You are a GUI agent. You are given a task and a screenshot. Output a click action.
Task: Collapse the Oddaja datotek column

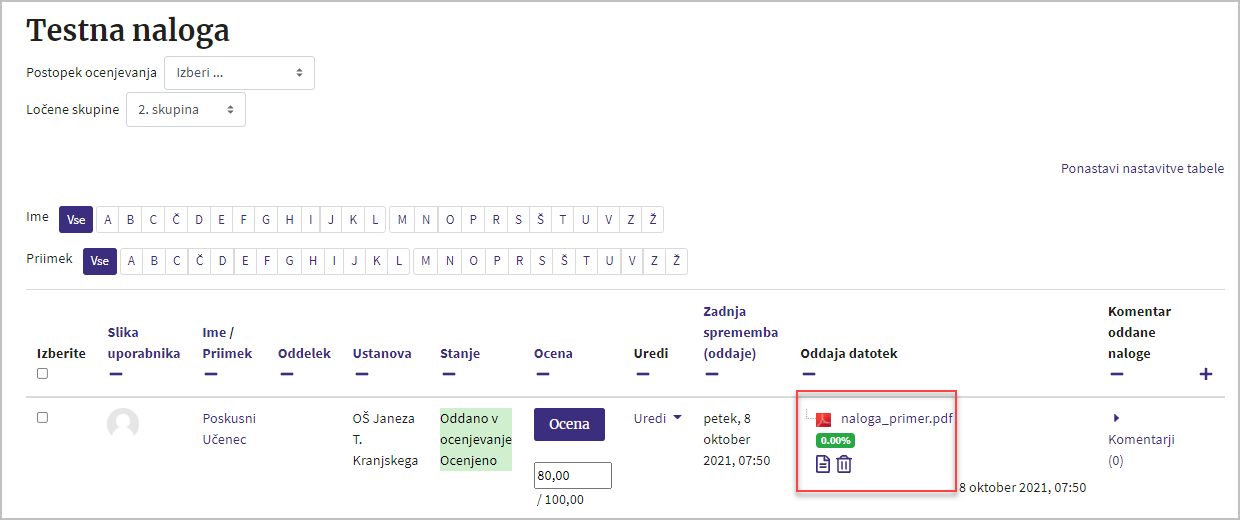[x=809, y=374]
